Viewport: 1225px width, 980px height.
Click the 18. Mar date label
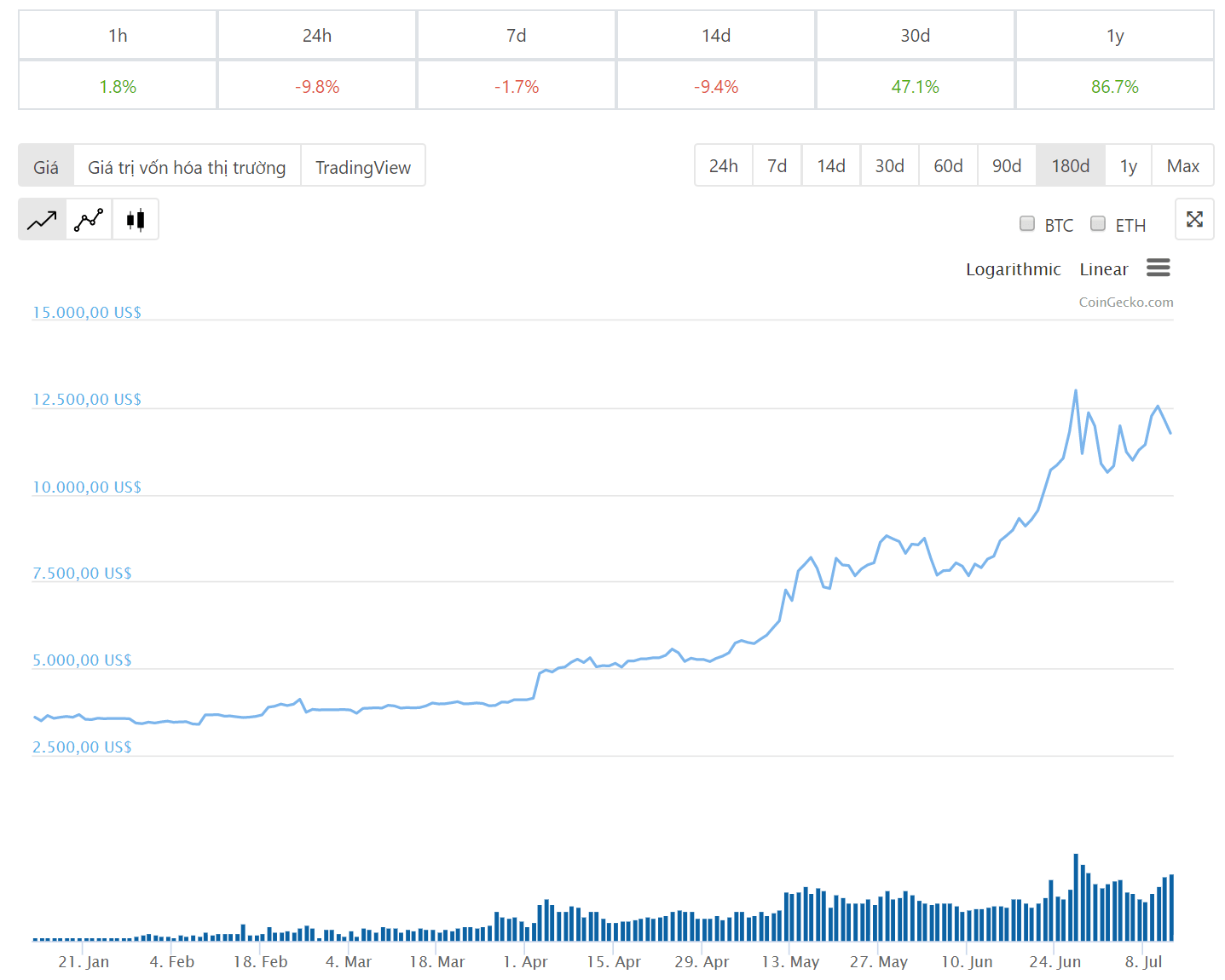tap(437, 961)
